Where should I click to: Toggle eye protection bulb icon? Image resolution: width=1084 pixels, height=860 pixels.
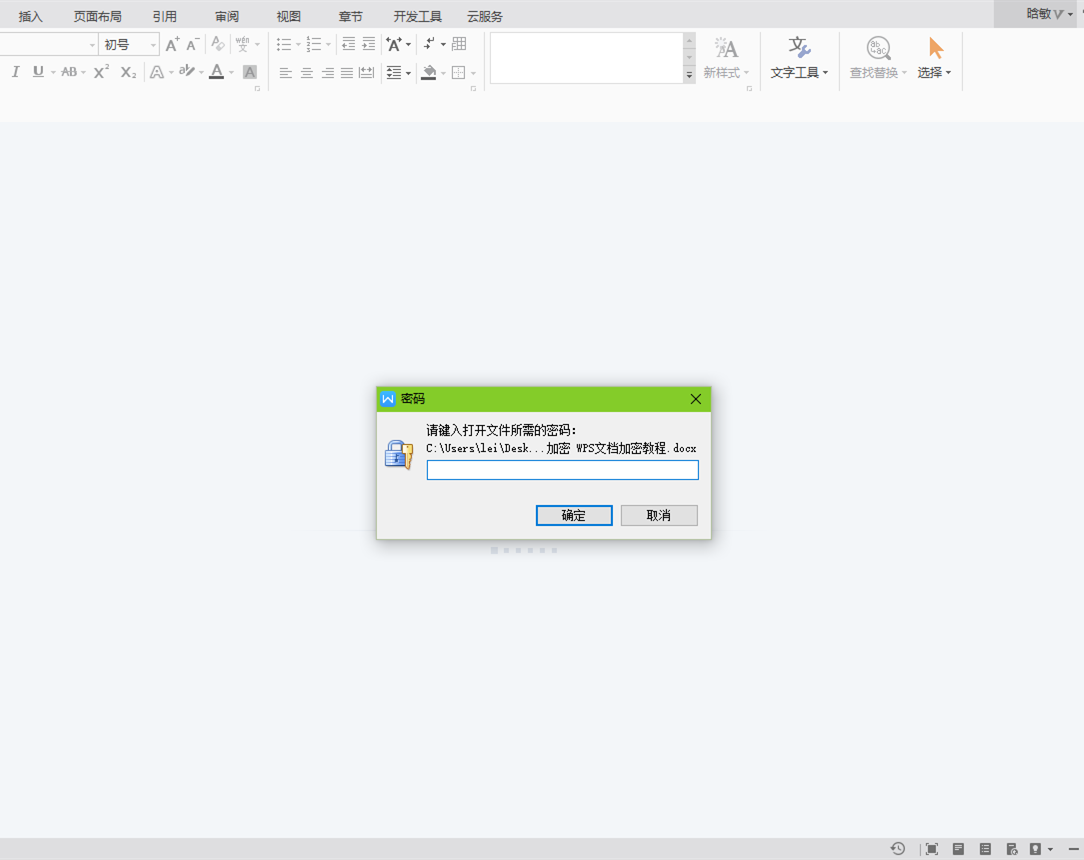(1035, 849)
